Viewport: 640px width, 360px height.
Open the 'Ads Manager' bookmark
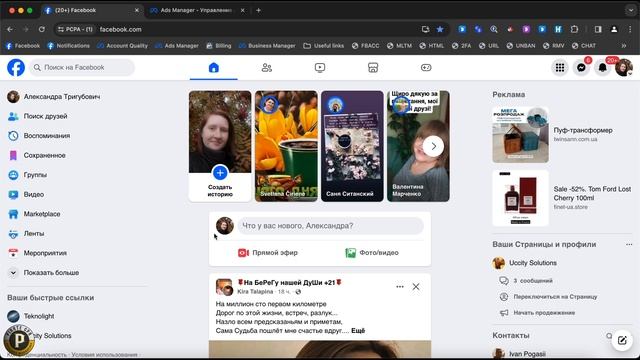pyautogui.click(x=177, y=46)
